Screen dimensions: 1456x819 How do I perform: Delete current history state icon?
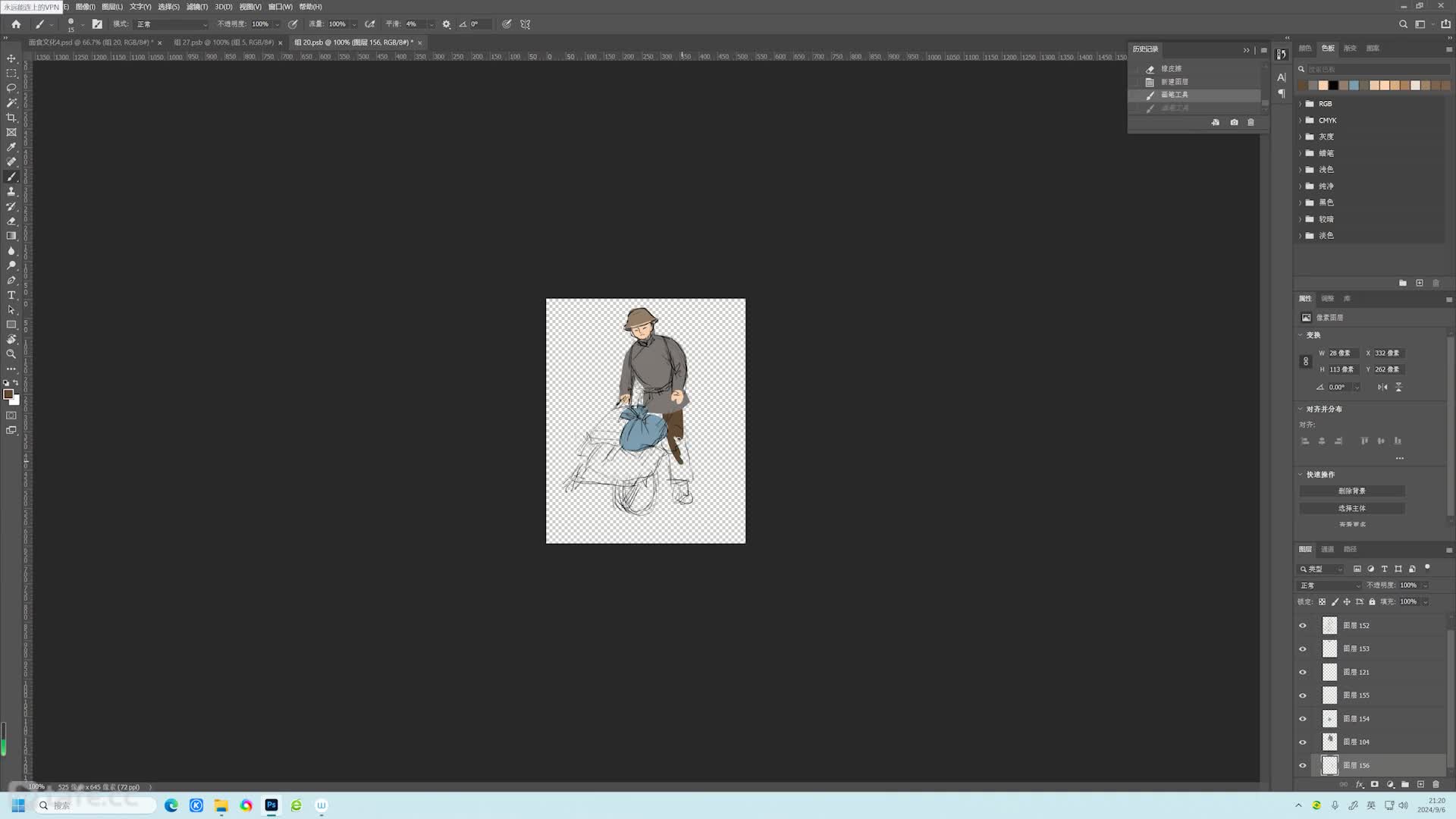[x=1250, y=122]
